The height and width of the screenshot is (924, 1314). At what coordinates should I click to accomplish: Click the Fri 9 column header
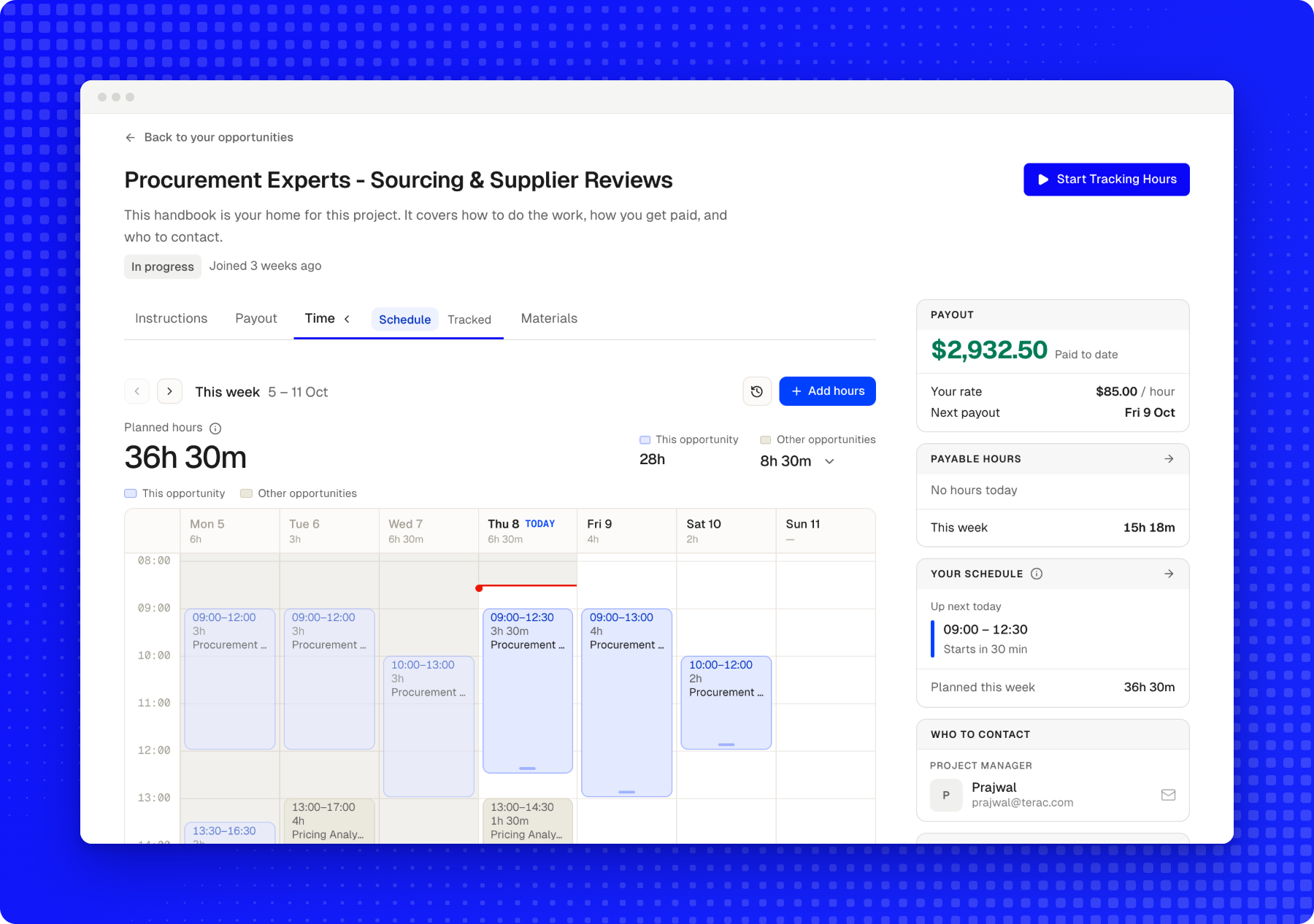tap(627, 531)
